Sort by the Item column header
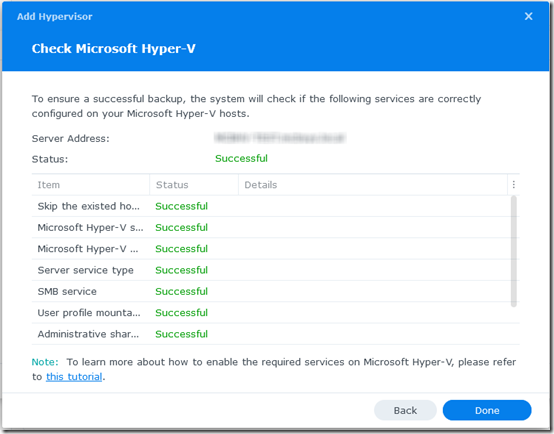 91,185
